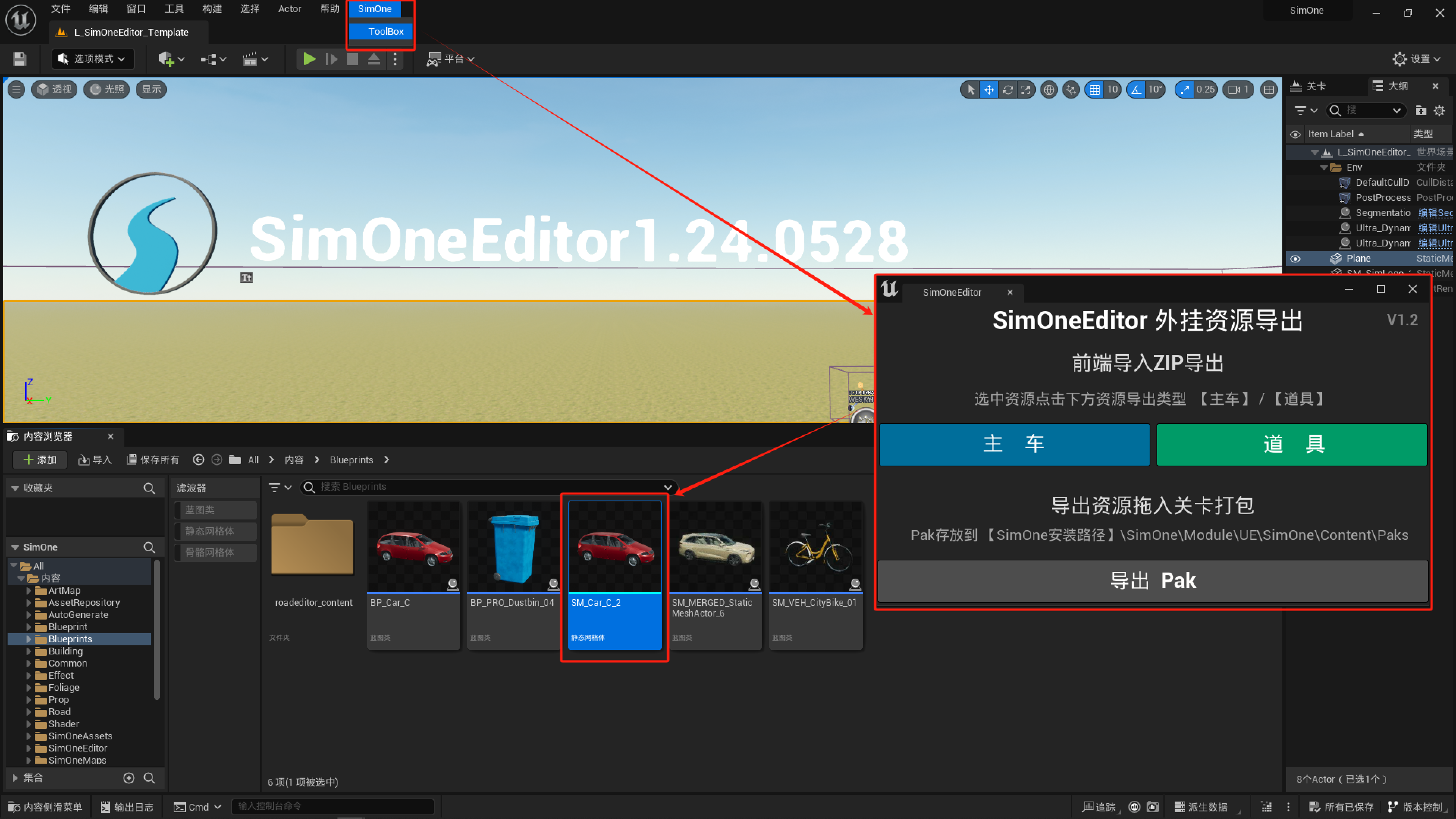The height and width of the screenshot is (819, 1456).
Task: Collapse the Env folder in outliner
Action: click(x=1324, y=167)
